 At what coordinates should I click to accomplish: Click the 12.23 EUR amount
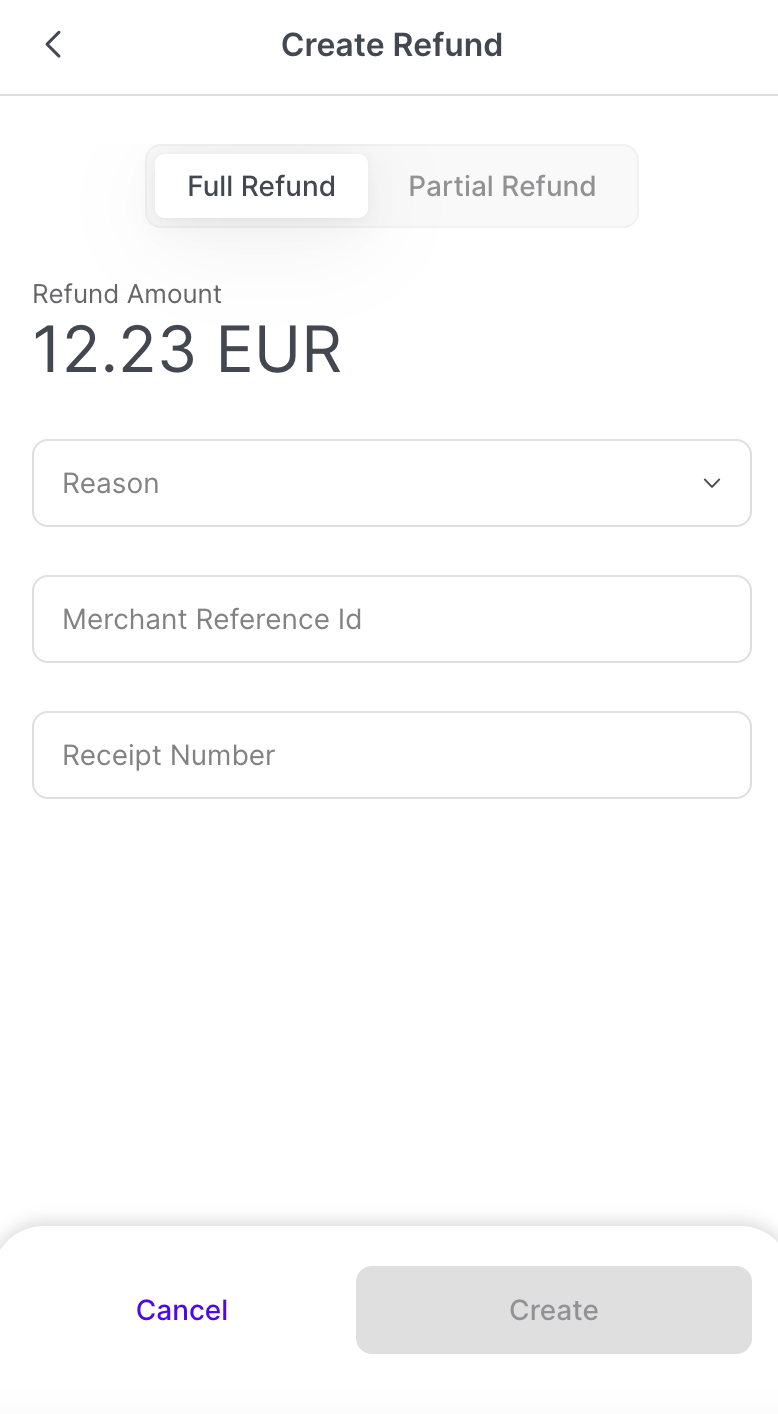pyautogui.click(x=187, y=350)
